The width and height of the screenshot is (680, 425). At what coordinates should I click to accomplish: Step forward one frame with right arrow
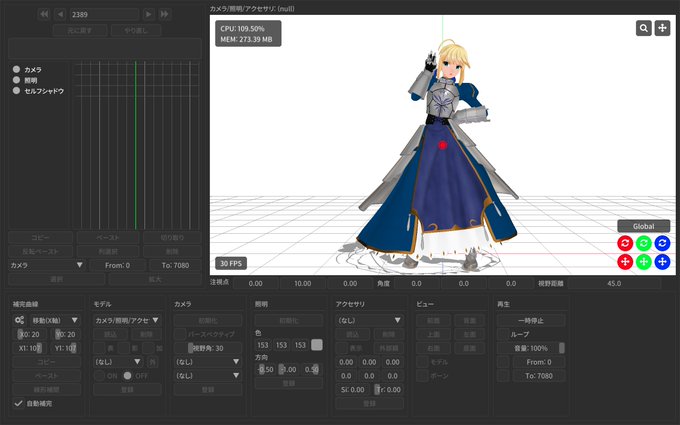coord(148,14)
